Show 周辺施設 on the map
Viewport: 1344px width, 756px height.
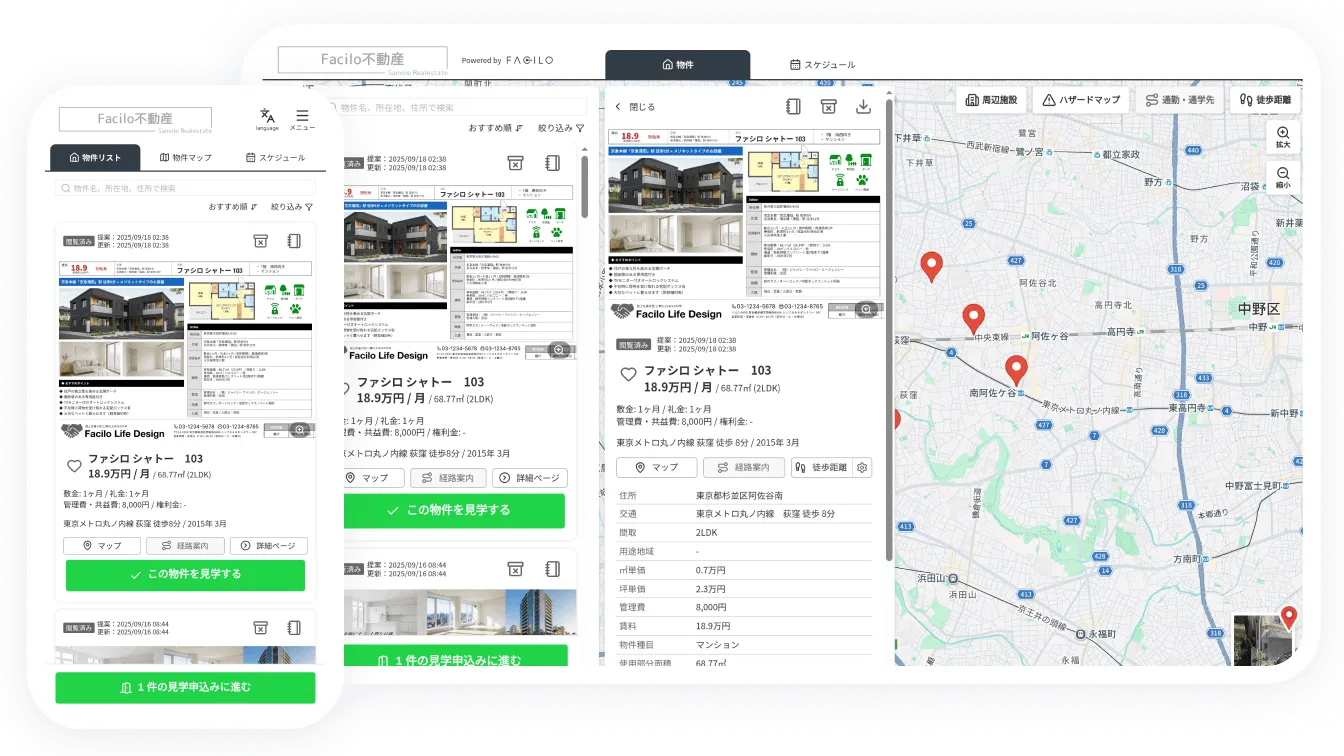point(992,100)
